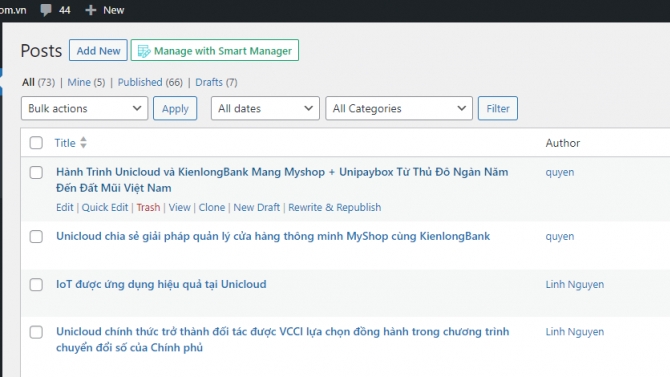Viewport: 670px width, 377px height.
Task: Click the View row action
Action: coord(179,207)
